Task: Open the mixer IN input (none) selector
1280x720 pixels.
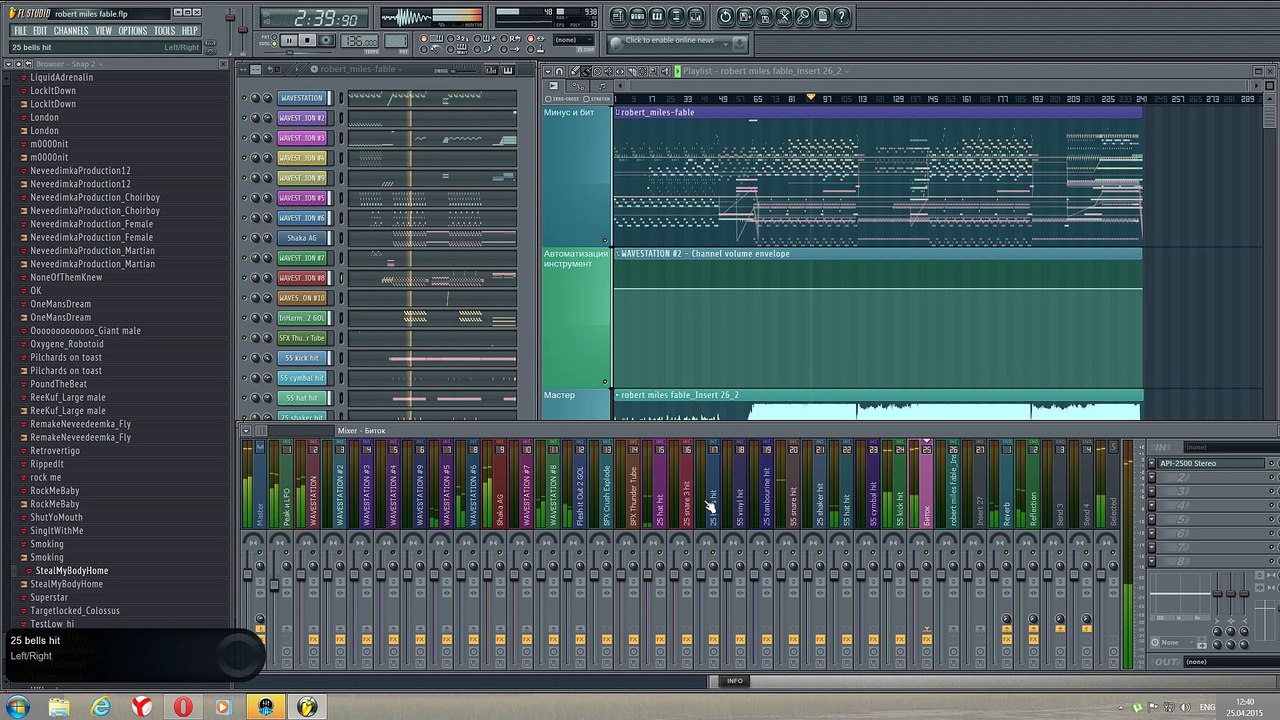Action: pos(1231,447)
